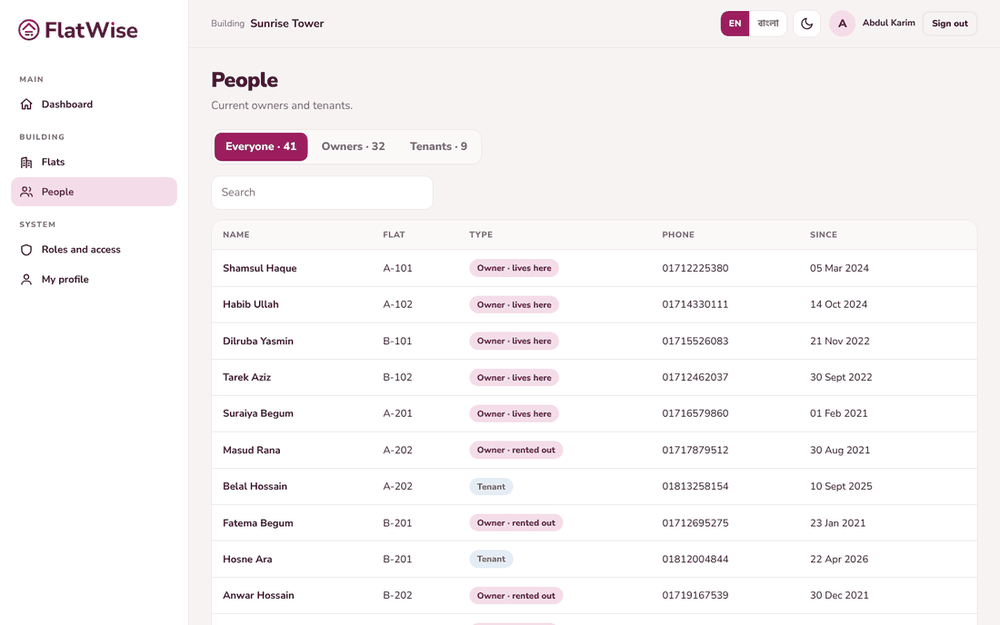1000x625 pixels.
Task: Click the Tenant badge for Hosne Ara
Action: coord(491,559)
